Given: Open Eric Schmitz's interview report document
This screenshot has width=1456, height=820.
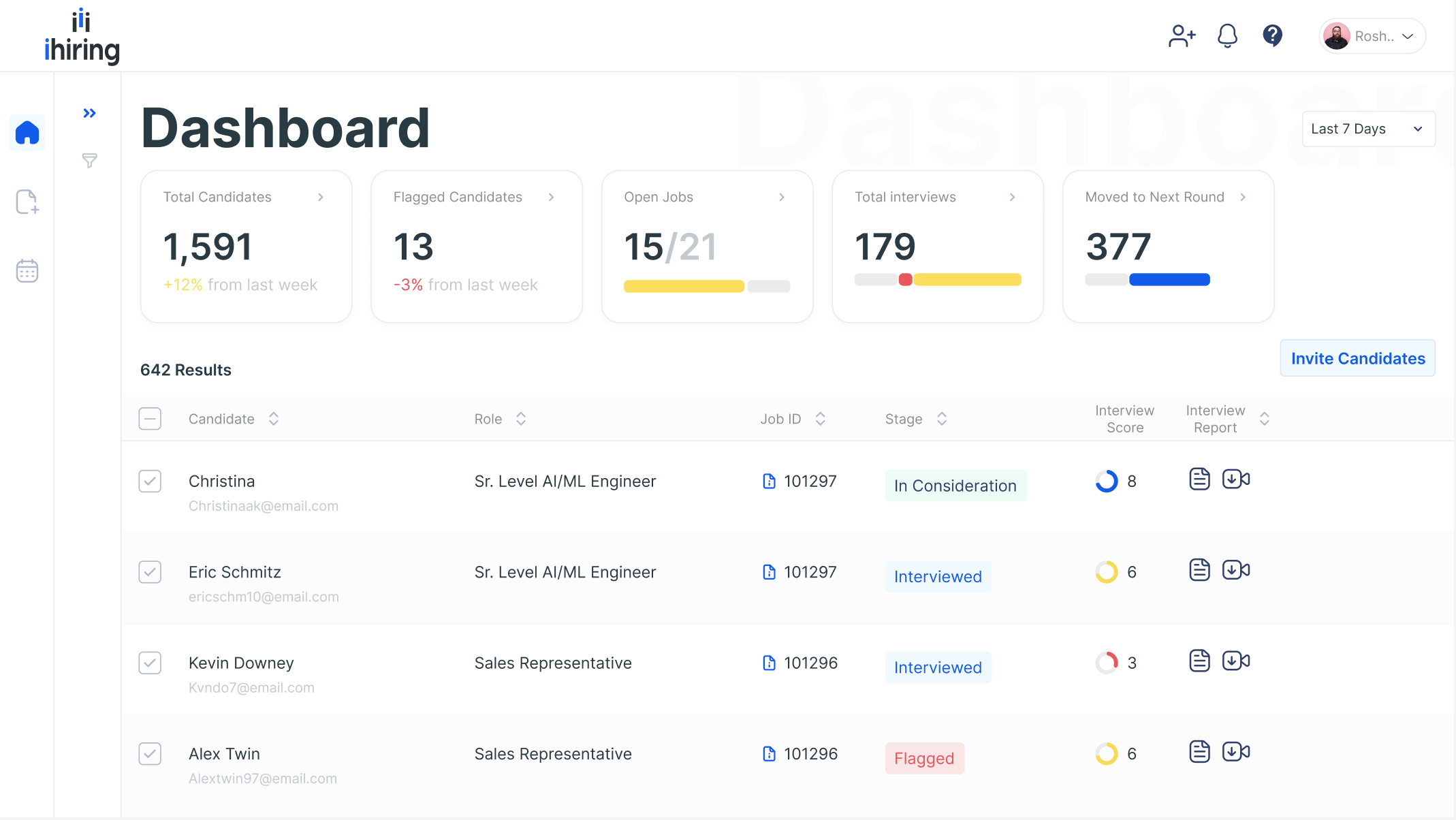Looking at the screenshot, I should 1199,569.
